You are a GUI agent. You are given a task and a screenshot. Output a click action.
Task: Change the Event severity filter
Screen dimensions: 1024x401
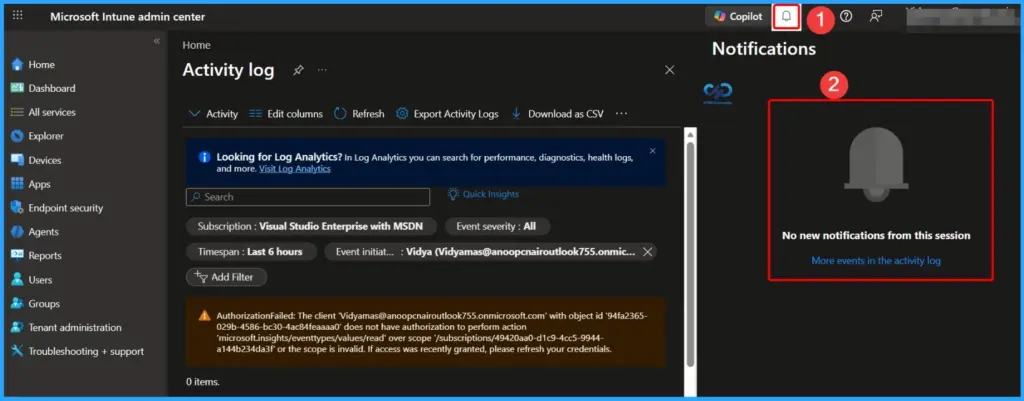(498, 227)
